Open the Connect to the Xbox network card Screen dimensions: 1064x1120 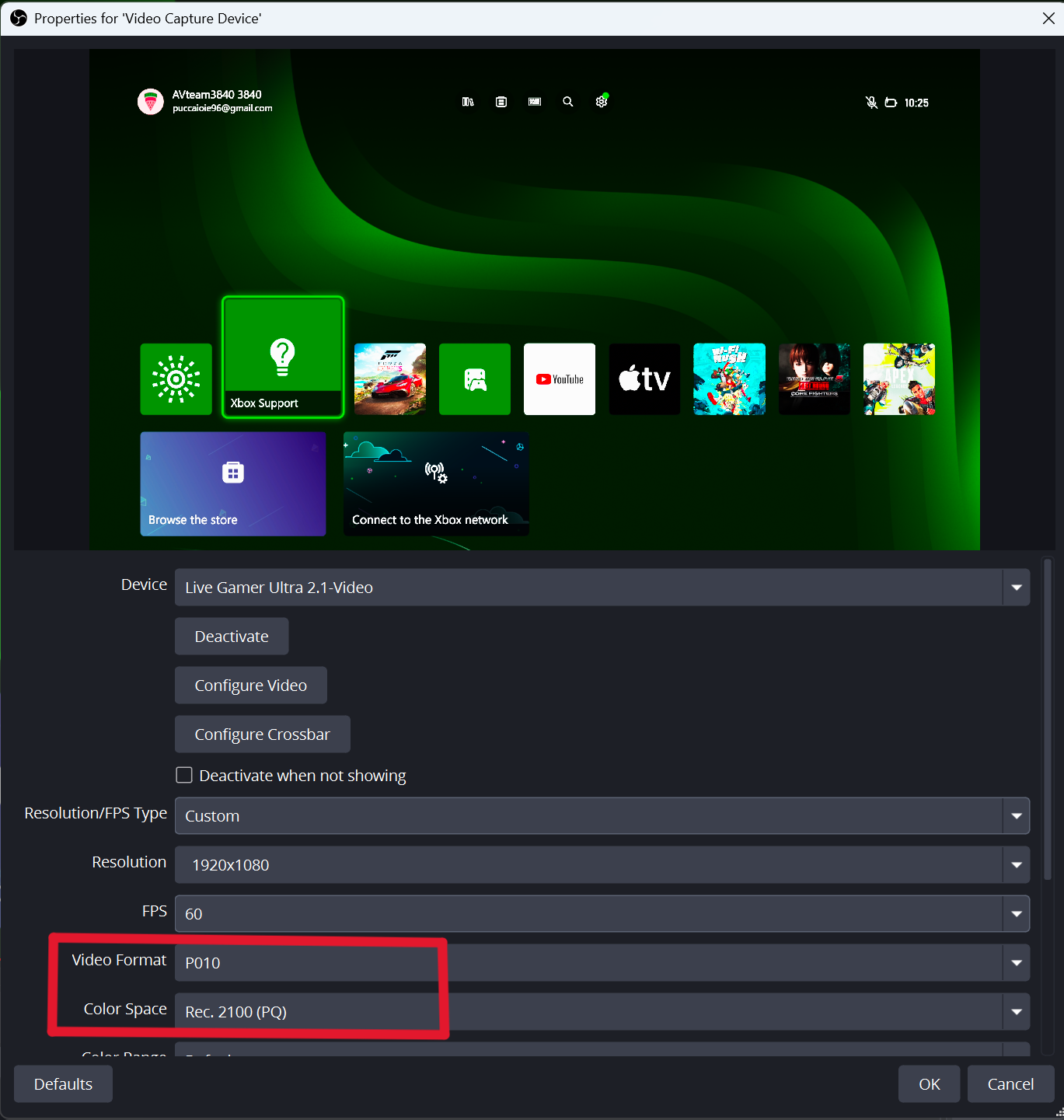pyautogui.click(x=436, y=484)
